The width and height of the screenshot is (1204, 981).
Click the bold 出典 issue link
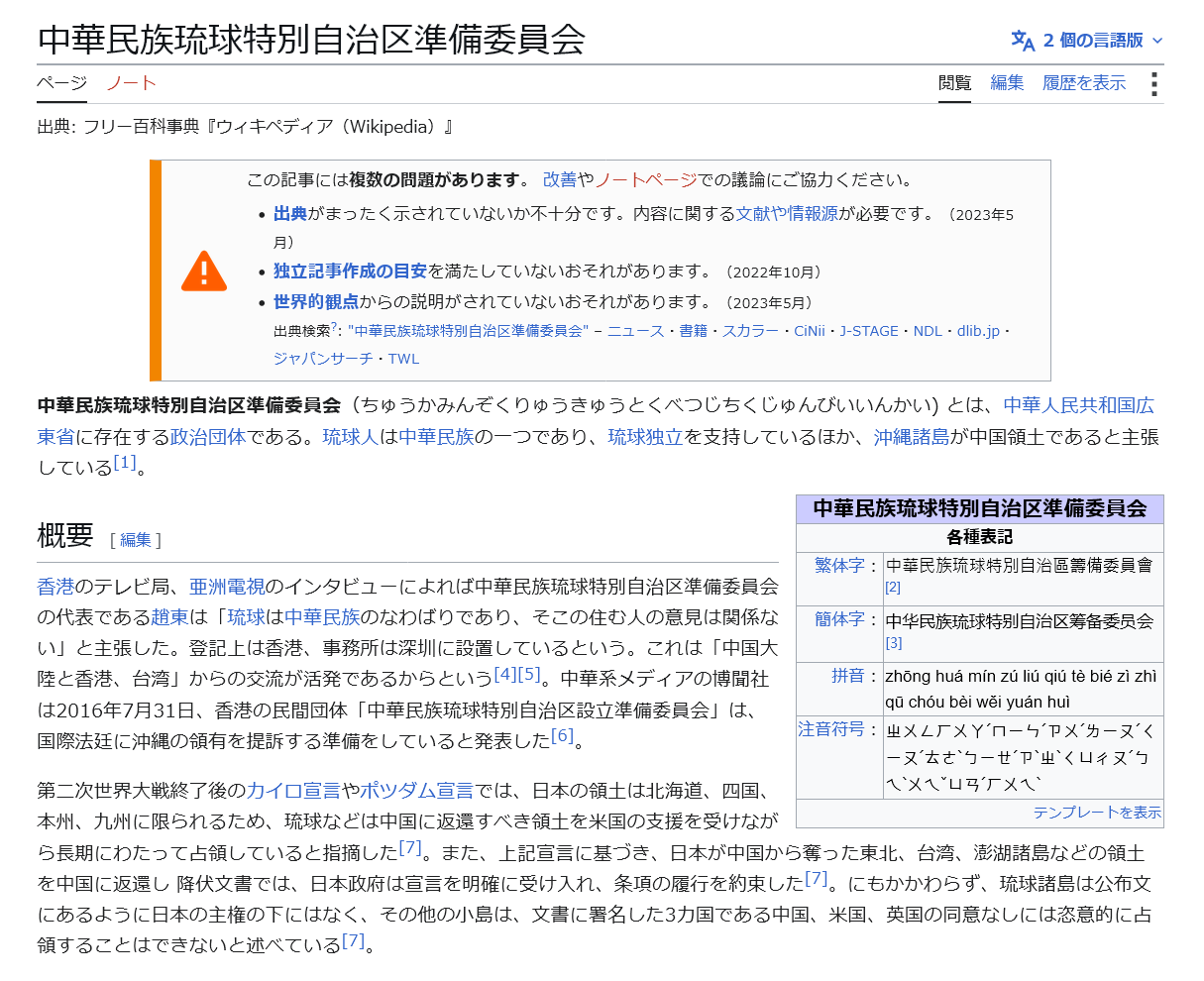pos(290,214)
